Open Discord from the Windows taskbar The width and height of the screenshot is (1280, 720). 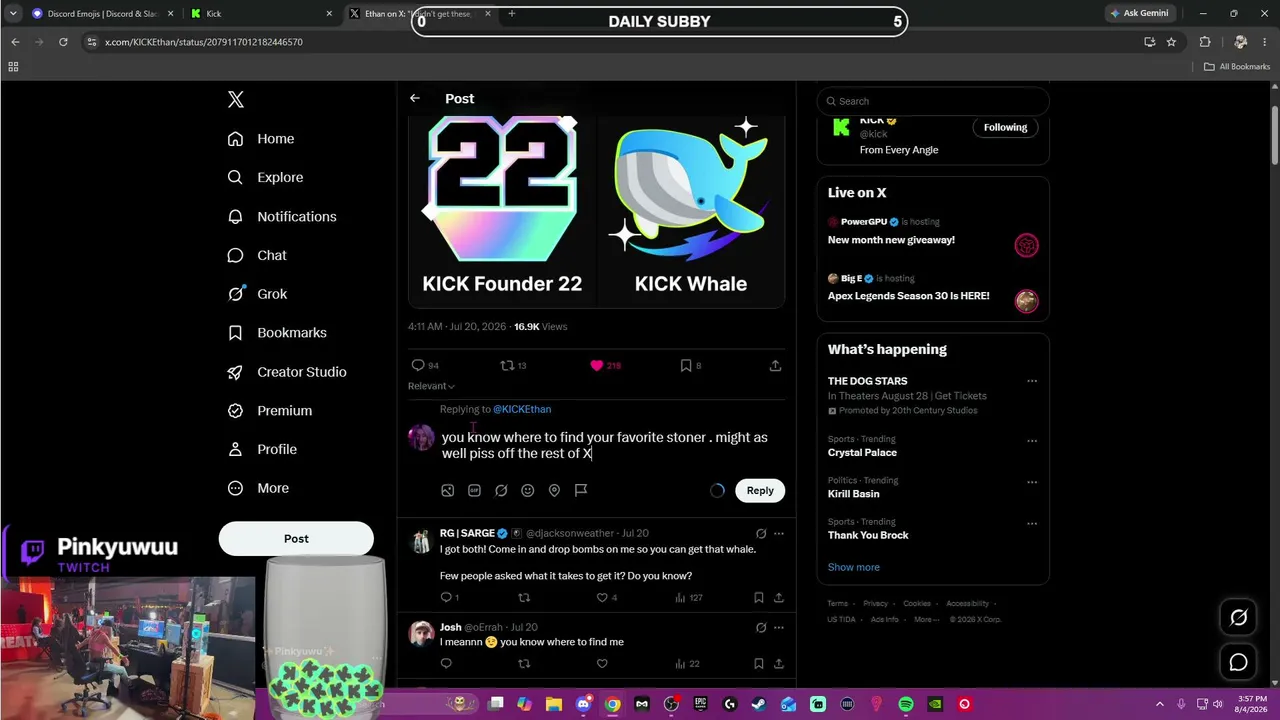583,704
